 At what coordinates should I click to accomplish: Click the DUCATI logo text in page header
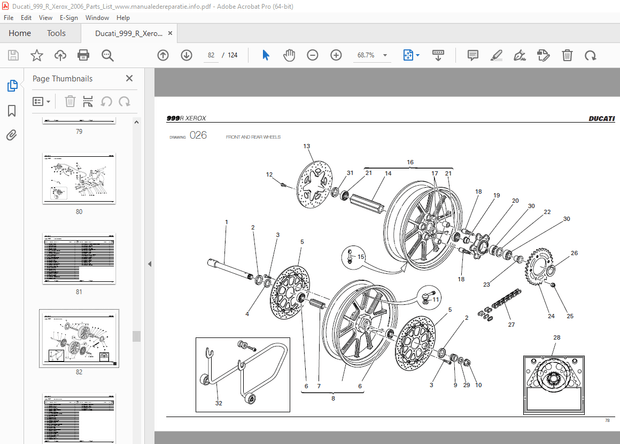(x=601, y=119)
